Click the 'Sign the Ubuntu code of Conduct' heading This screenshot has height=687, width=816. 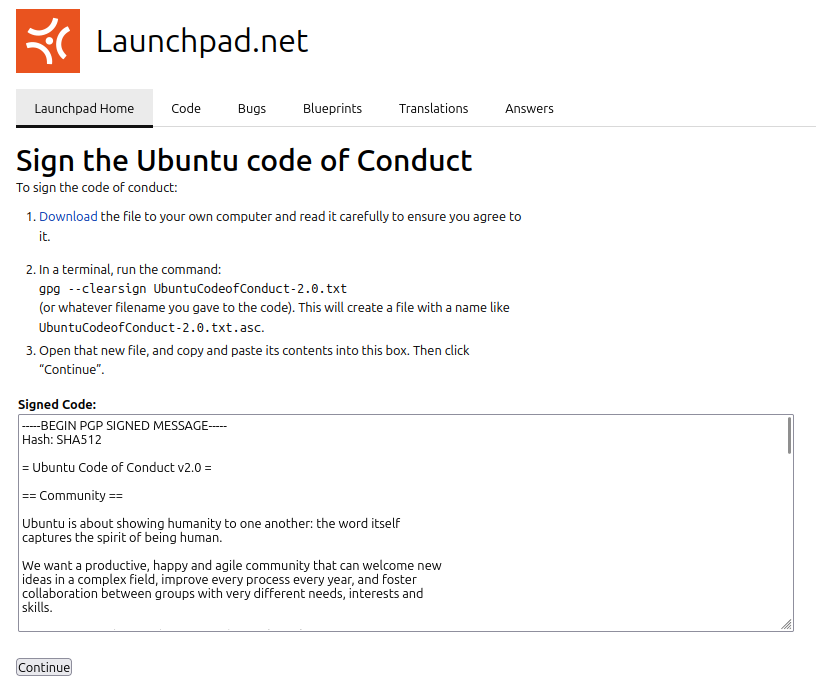coord(244,160)
